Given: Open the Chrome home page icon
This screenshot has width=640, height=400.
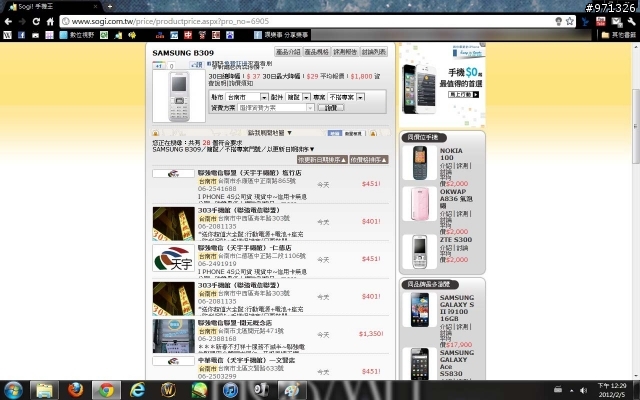Looking at the screenshot, I should 50,21.
